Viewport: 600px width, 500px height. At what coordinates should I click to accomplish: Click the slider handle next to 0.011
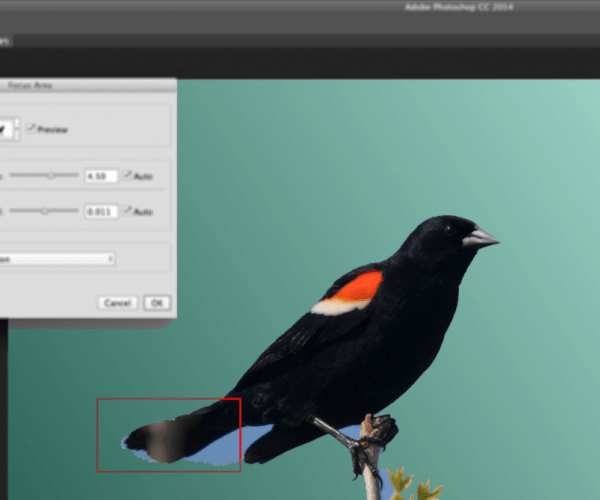(x=43, y=211)
